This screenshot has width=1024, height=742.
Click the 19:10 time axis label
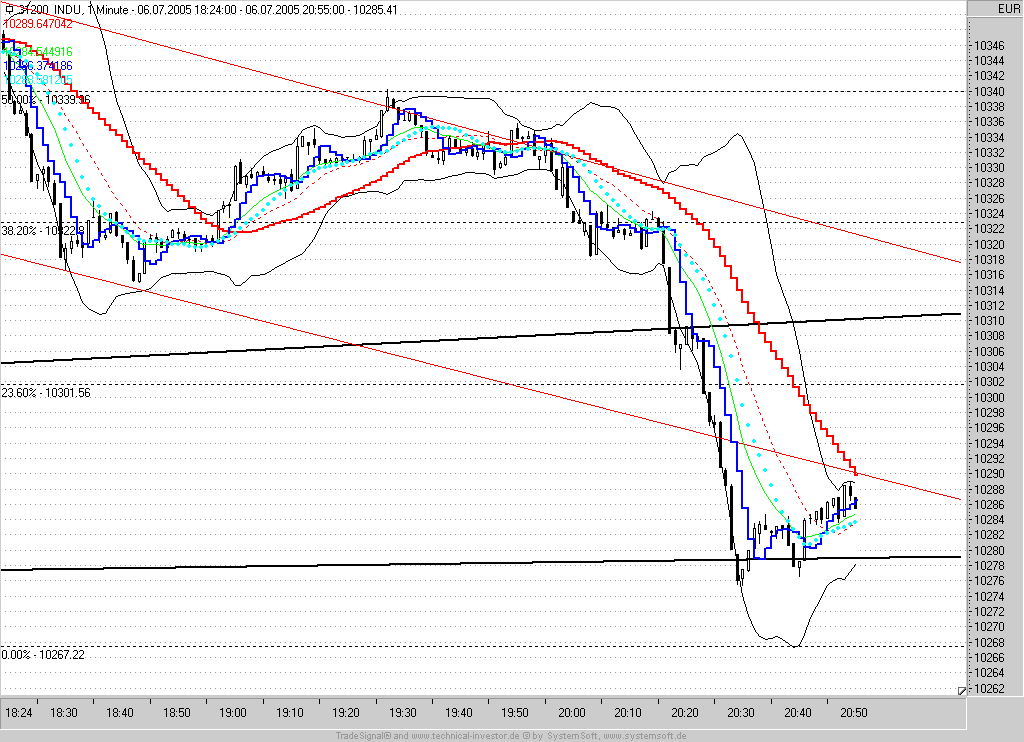[289, 713]
